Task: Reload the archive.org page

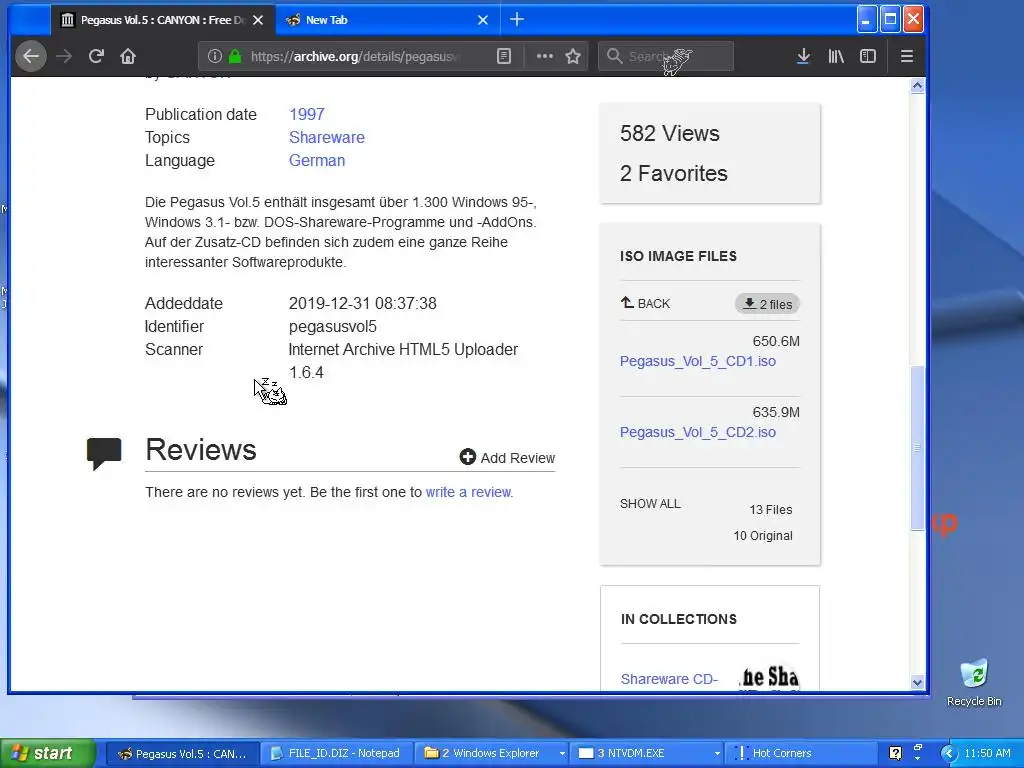Action: pos(96,56)
